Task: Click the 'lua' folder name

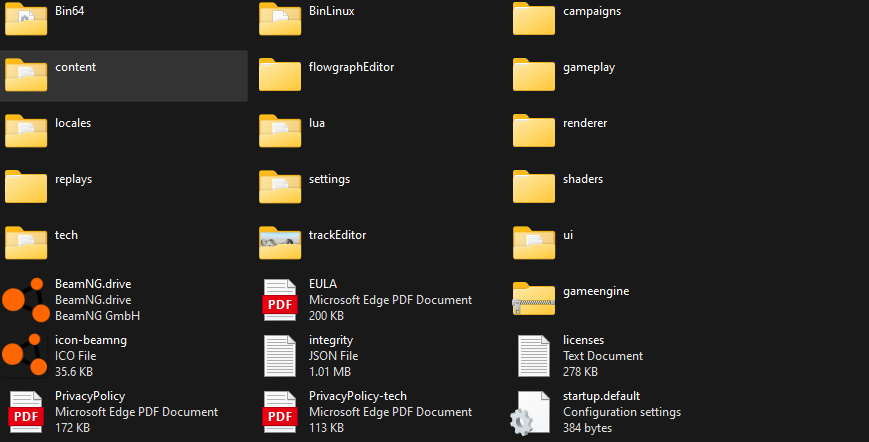Action: click(316, 123)
